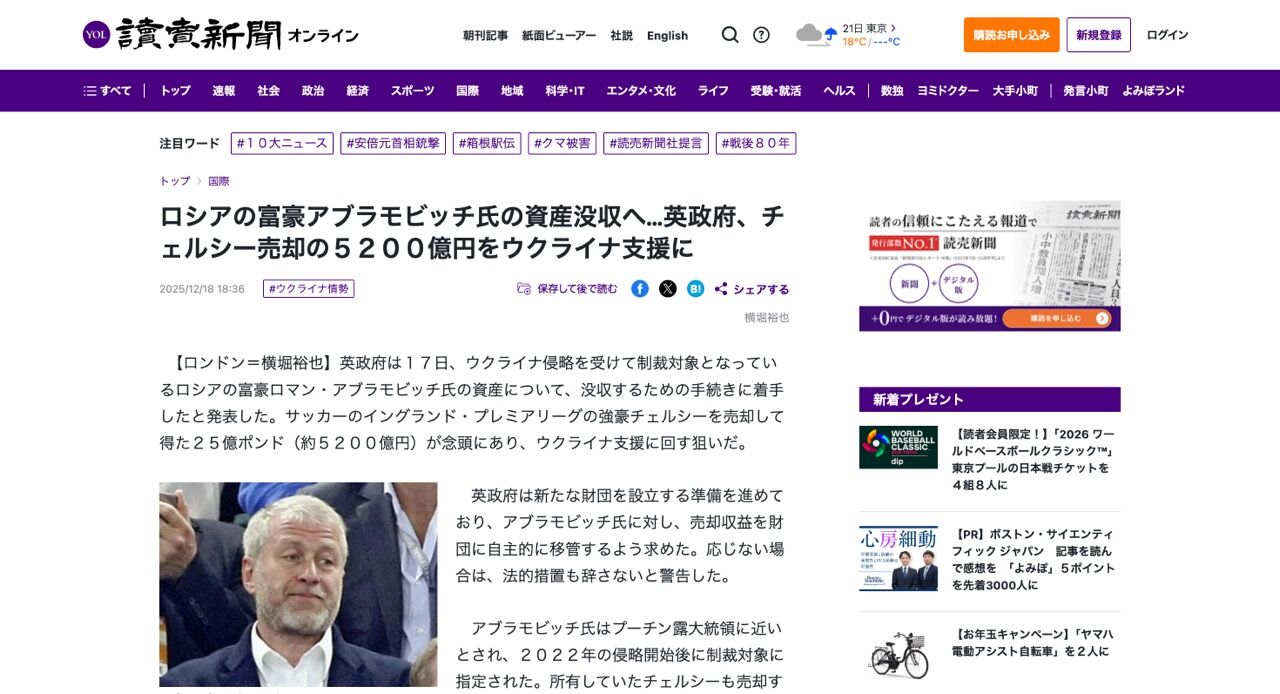Click the 新規登録 register button
The image size is (1280, 694).
tap(1098, 35)
